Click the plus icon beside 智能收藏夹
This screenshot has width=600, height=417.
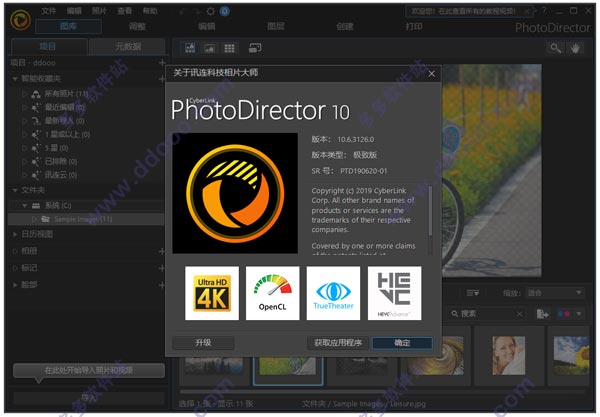pos(162,78)
